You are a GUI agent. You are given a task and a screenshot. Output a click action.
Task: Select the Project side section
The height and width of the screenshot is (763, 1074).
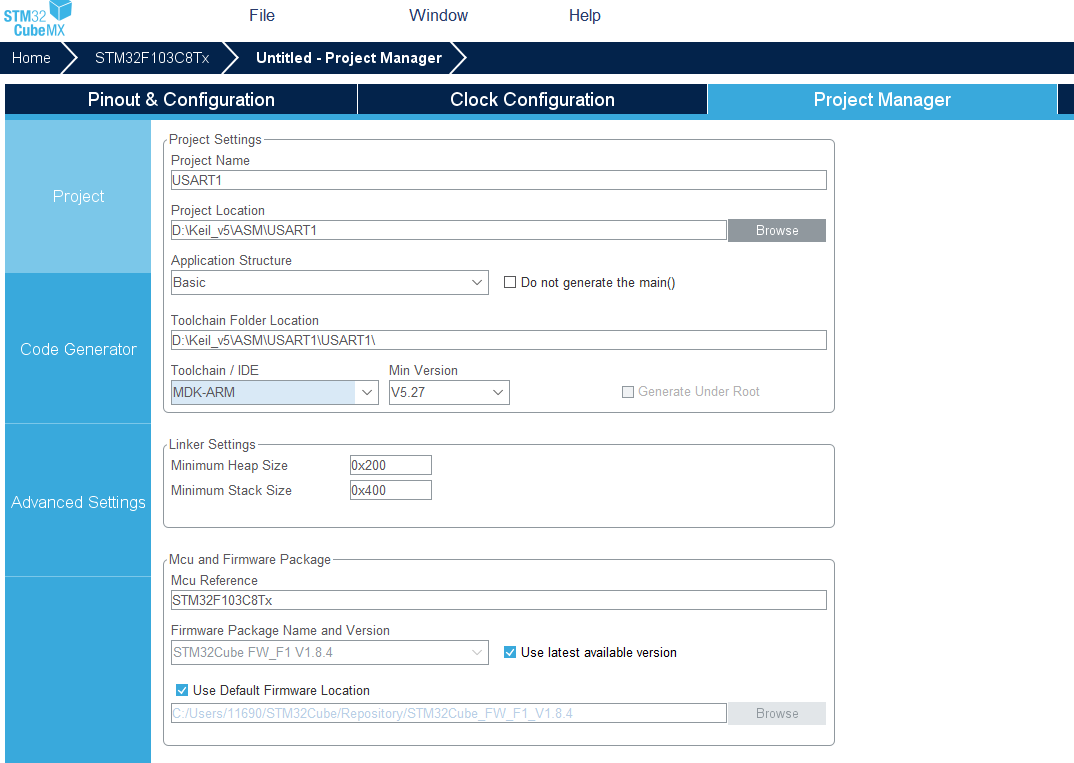tap(78, 197)
